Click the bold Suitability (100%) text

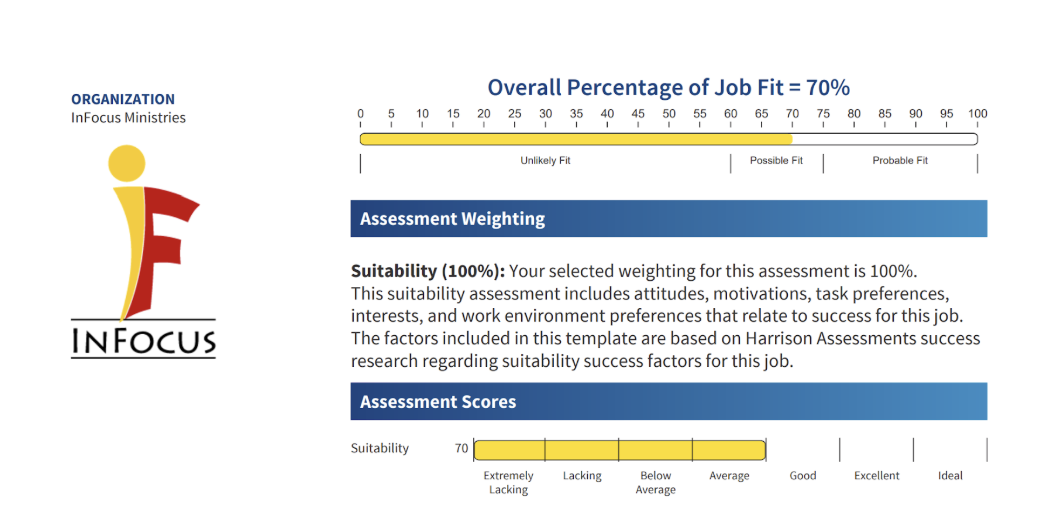pos(428,271)
